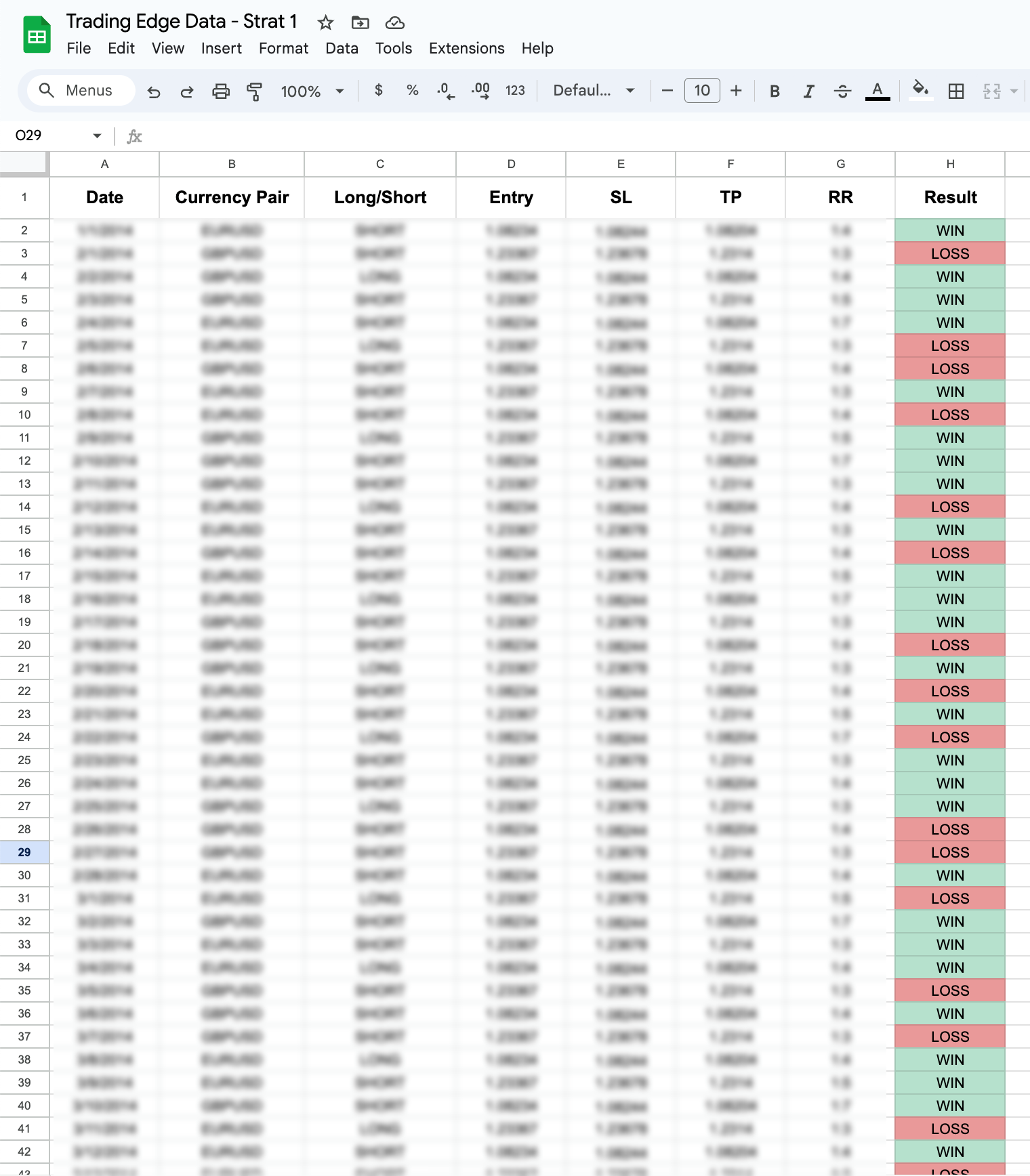
Task: Select the LOSS cell in row 14
Action: pos(950,507)
